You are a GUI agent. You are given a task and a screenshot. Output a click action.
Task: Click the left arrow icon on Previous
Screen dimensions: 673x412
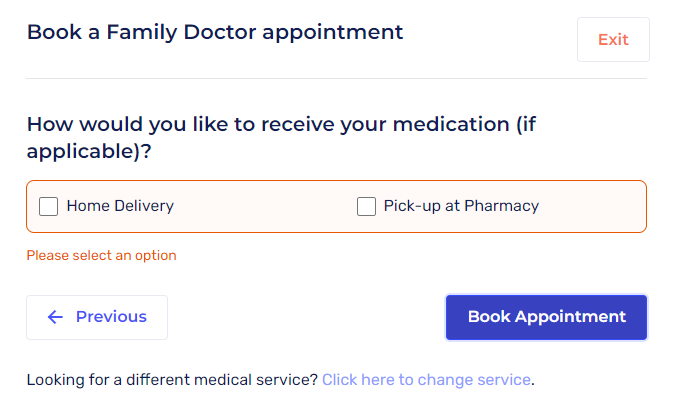(55, 317)
